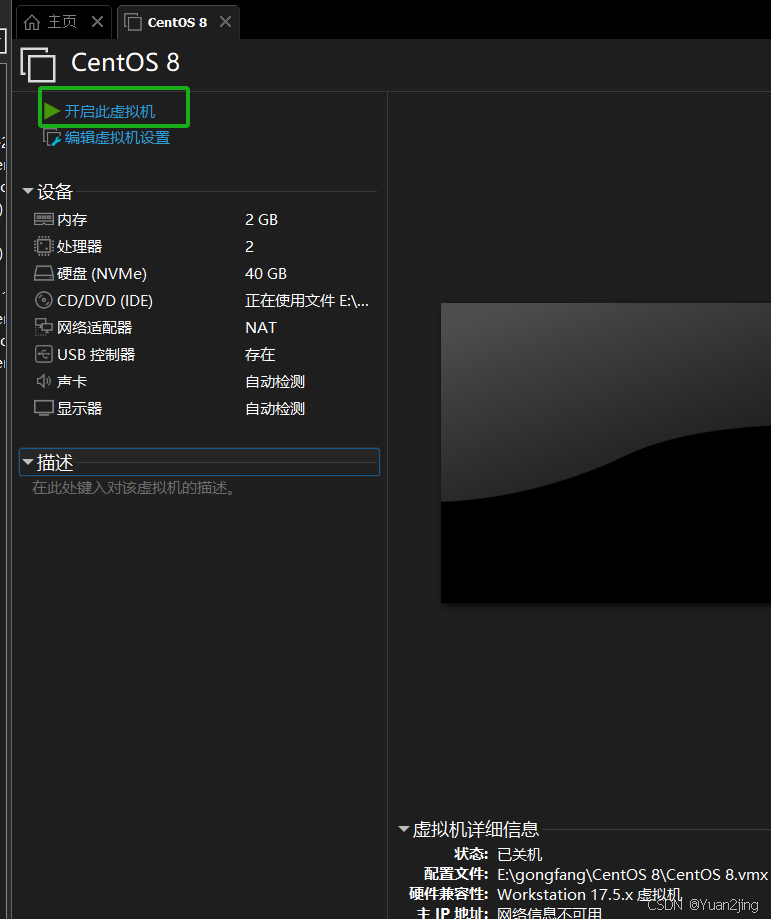Click the display (显示器) monitor icon
Screen dimensions: 771x919
click(44, 409)
